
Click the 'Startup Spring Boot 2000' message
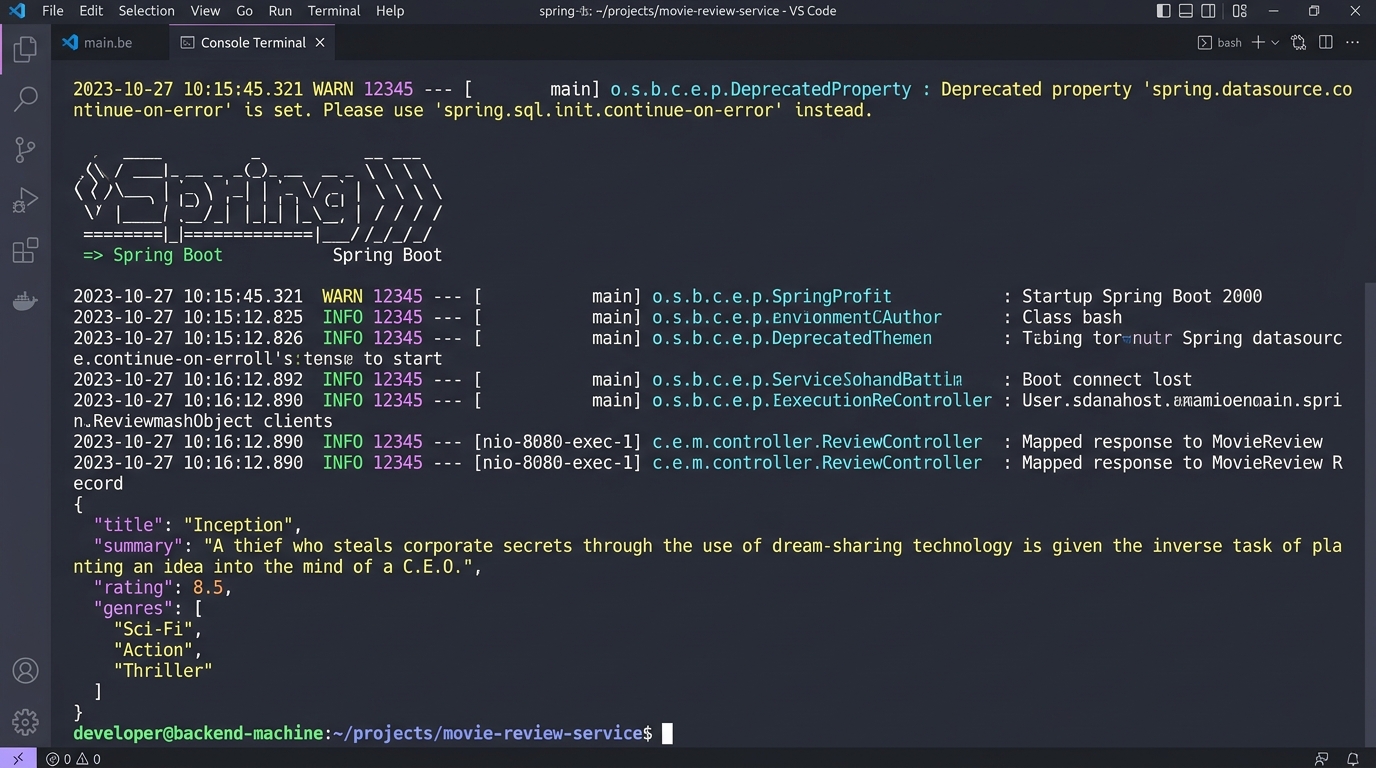[x=1142, y=296]
